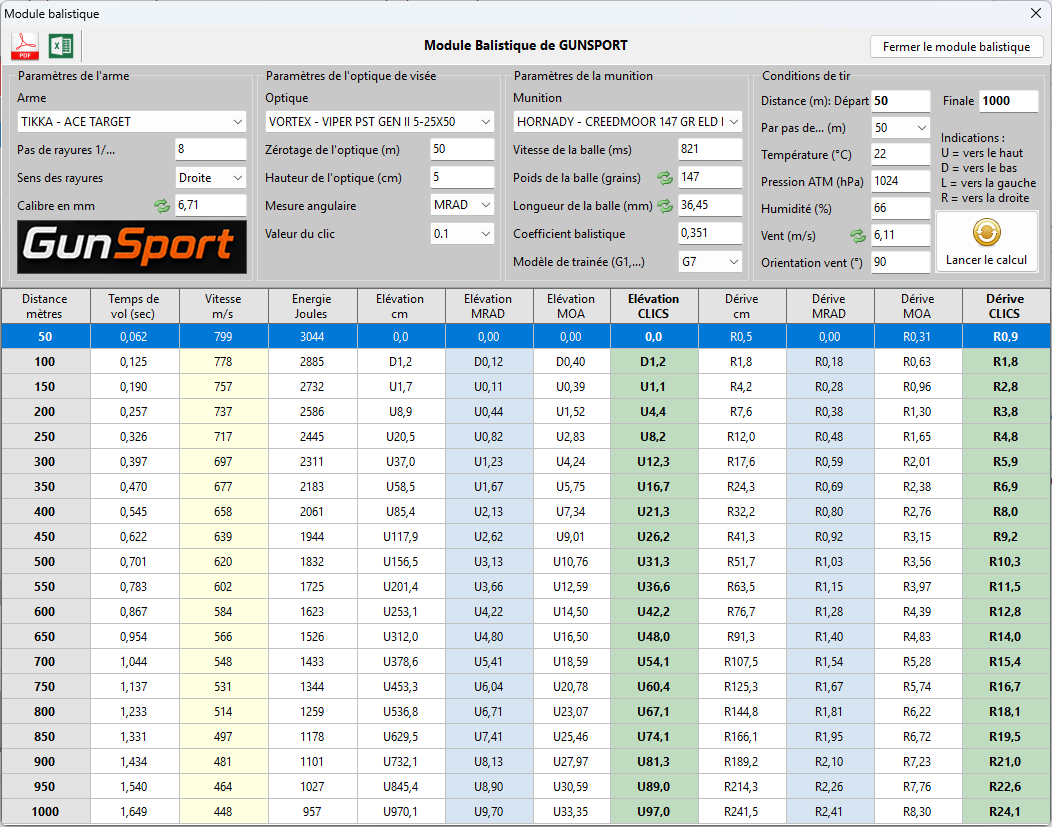Click drift cm cell R107,5

point(741,661)
